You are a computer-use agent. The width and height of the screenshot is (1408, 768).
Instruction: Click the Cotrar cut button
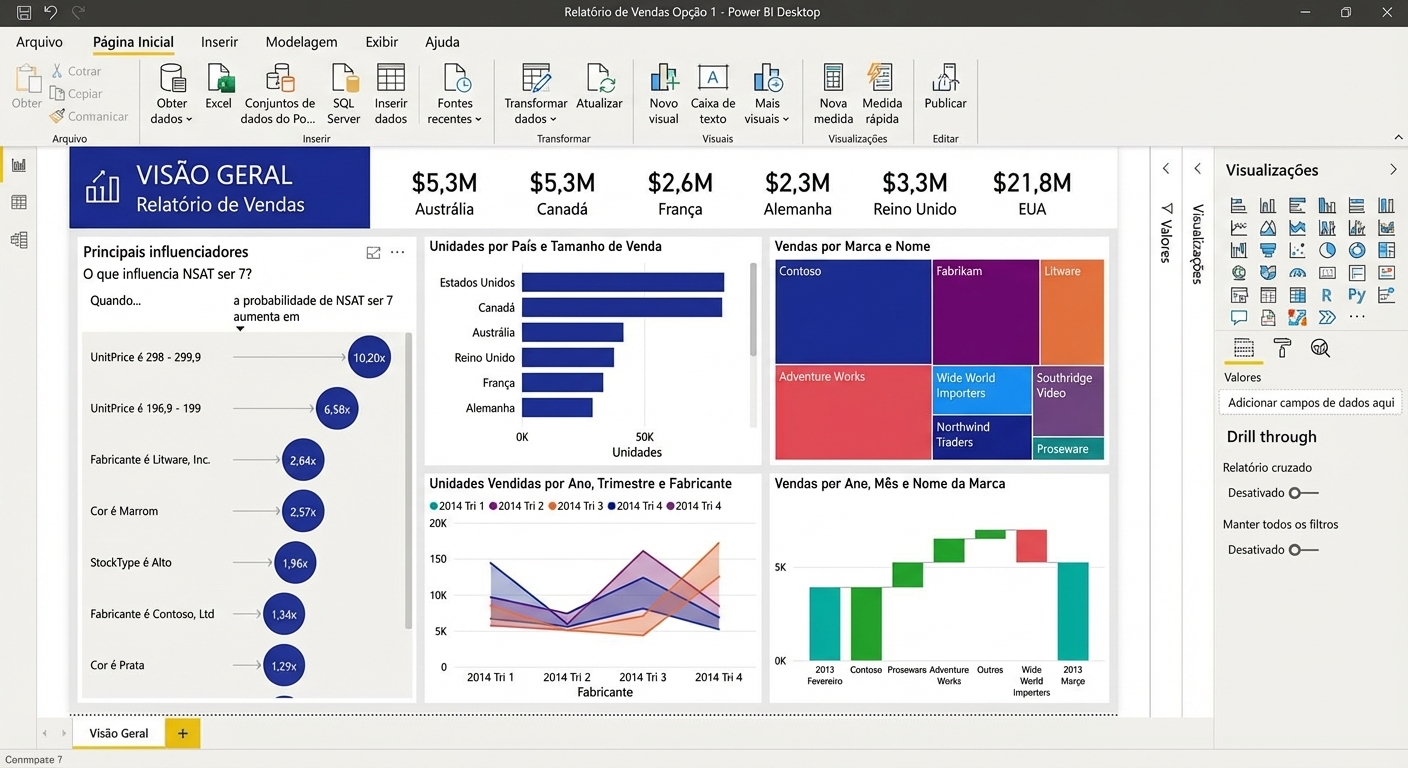(x=76, y=71)
